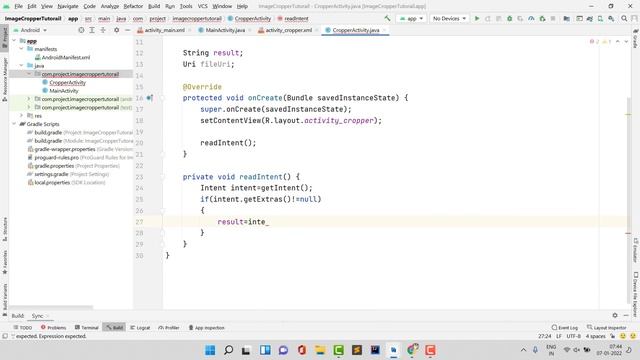Image resolution: width=640 pixels, height=360 pixels.
Task: Toggle the Device File Explorer side tab
Action: pyautogui.click(x=636, y=294)
